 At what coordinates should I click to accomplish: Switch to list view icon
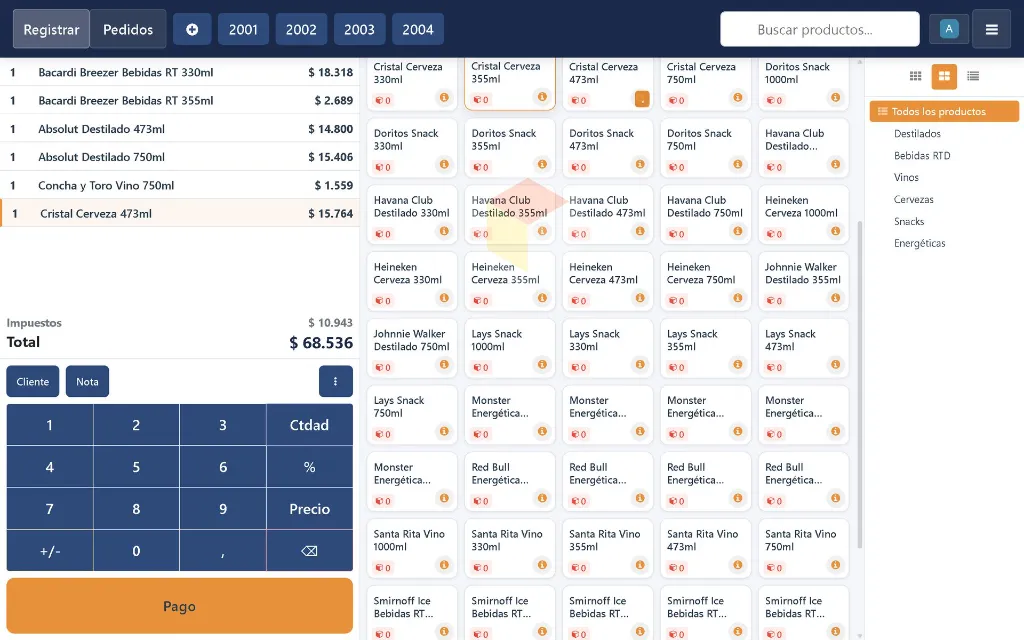pos(973,76)
